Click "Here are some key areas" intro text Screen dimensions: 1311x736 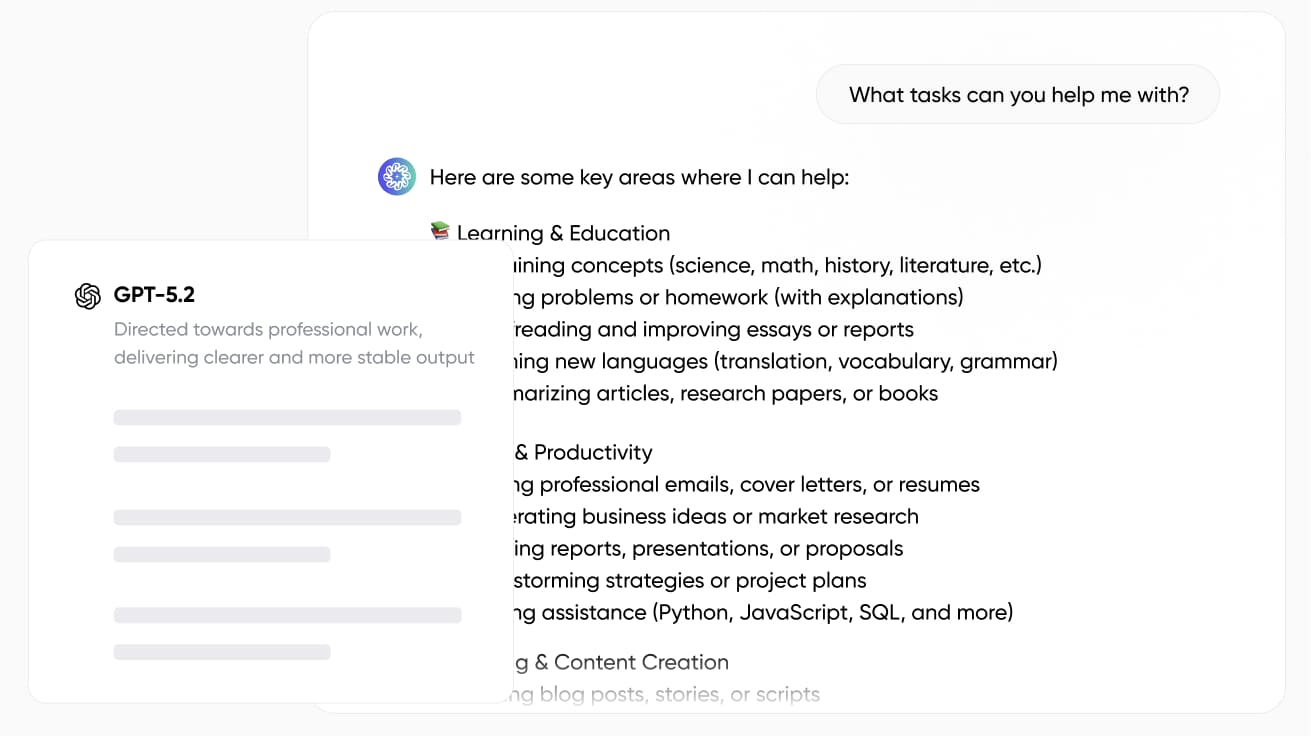coord(639,178)
